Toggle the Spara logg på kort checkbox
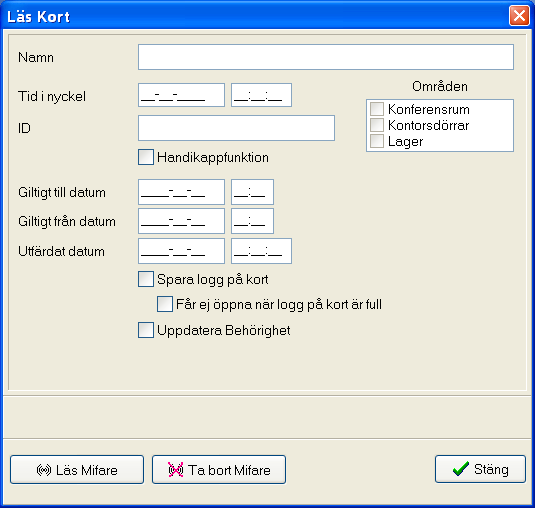The height and width of the screenshot is (508, 535). 146,279
